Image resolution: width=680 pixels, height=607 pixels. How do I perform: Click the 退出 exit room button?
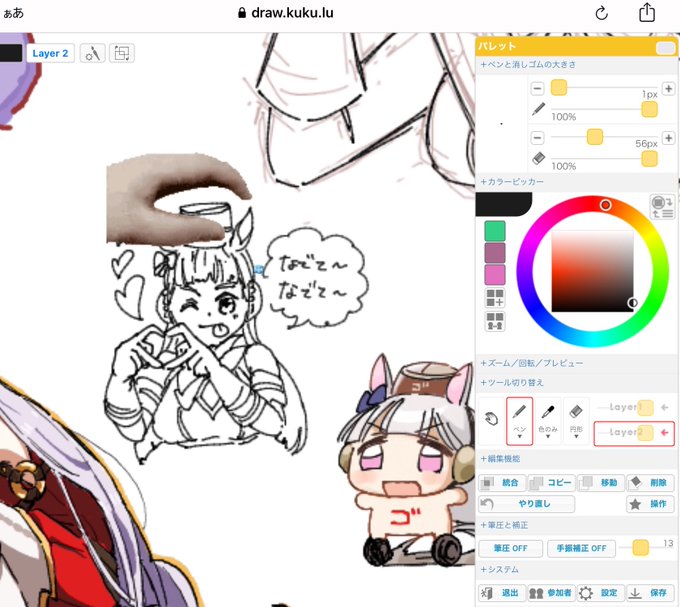(x=502, y=593)
